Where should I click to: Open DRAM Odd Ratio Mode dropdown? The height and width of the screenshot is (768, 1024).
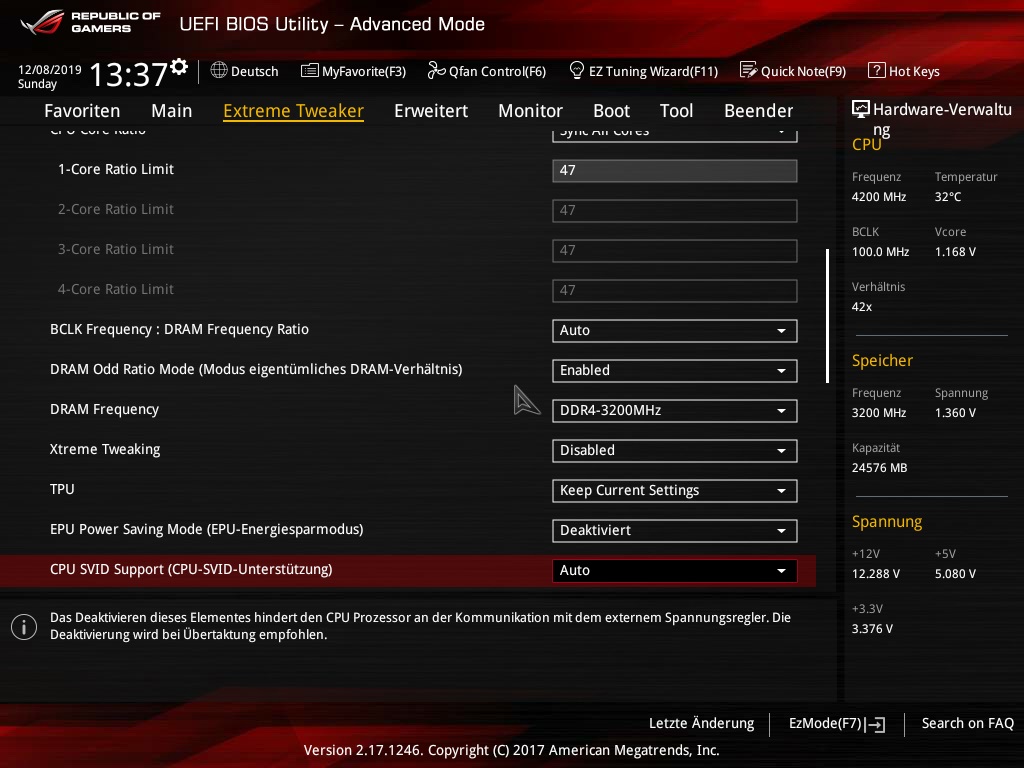(675, 370)
